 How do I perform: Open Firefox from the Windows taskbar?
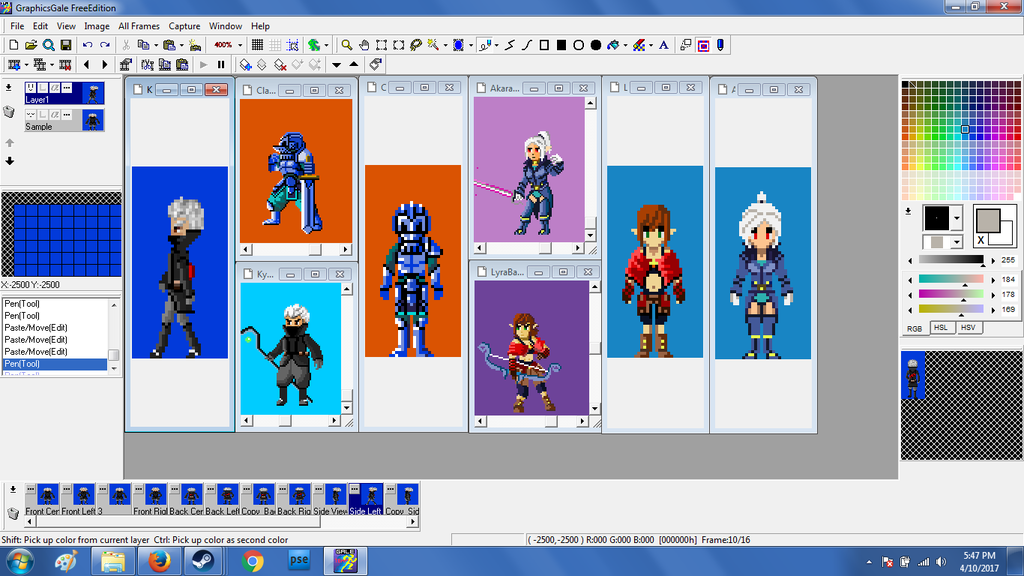click(159, 561)
